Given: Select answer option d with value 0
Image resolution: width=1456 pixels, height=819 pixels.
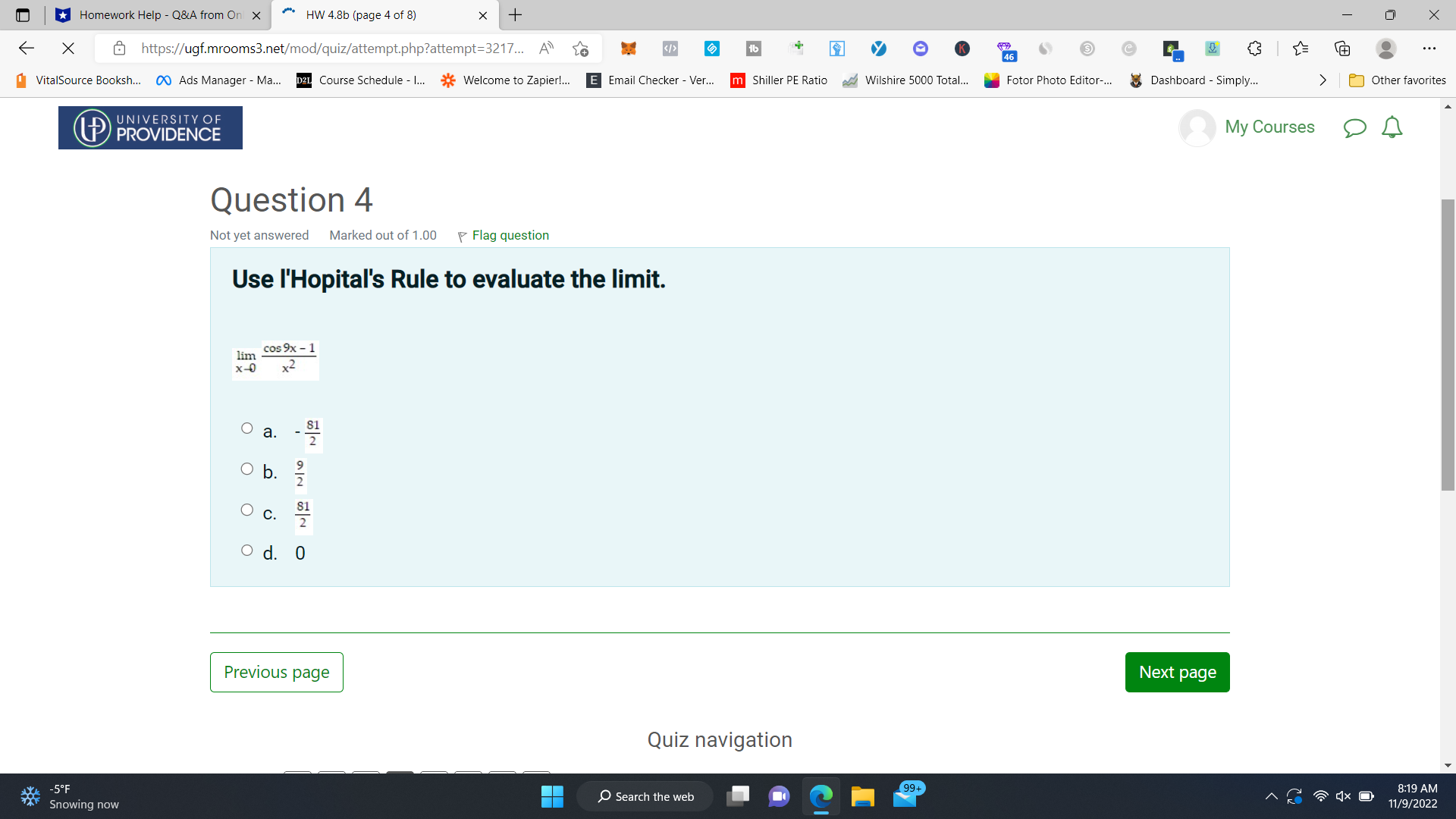Looking at the screenshot, I should click(246, 550).
